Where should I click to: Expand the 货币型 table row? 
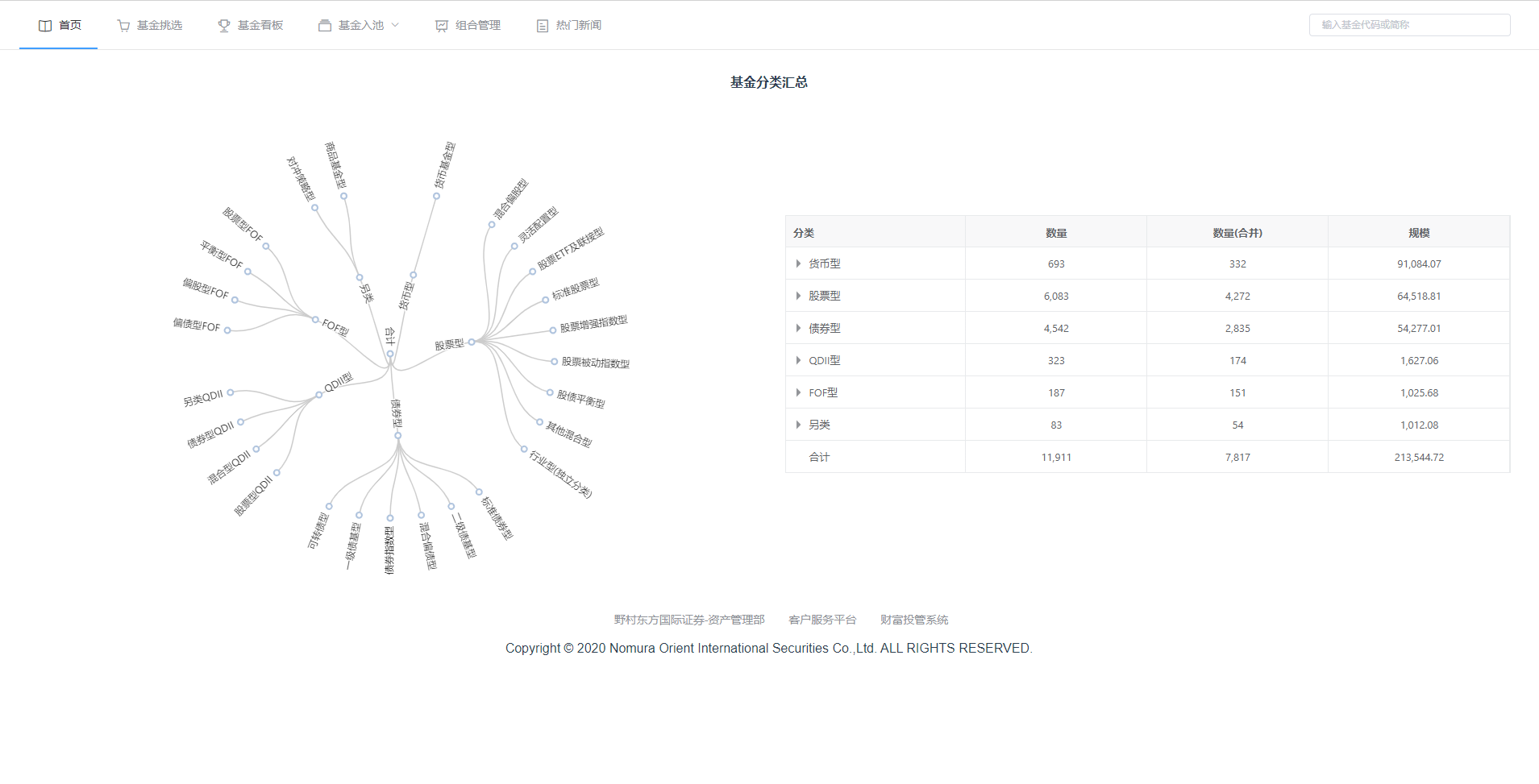(x=798, y=263)
